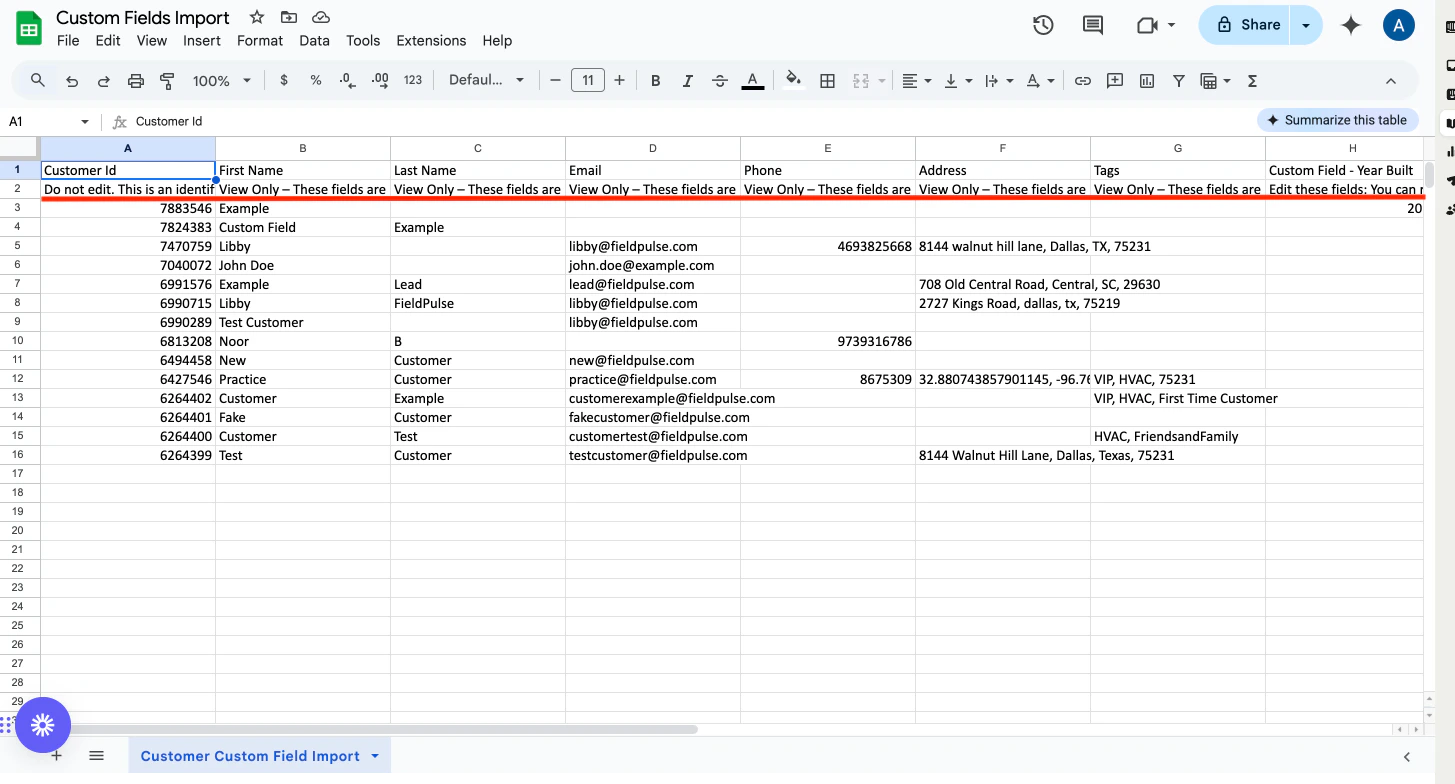1455x784 pixels.
Task: Decrease font size with minus button
Action: (555, 81)
